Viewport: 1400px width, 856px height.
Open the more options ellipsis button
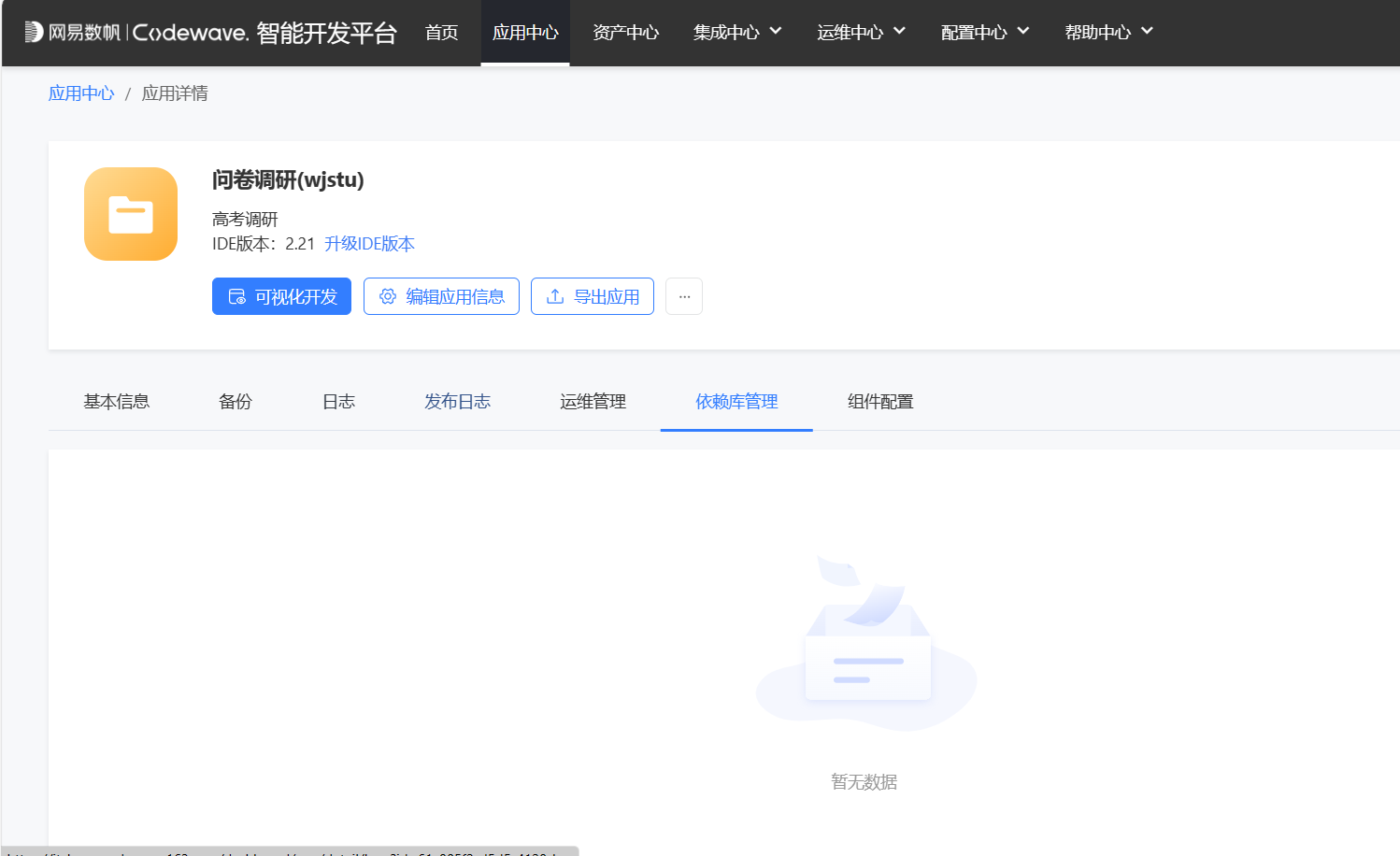[684, 296]
